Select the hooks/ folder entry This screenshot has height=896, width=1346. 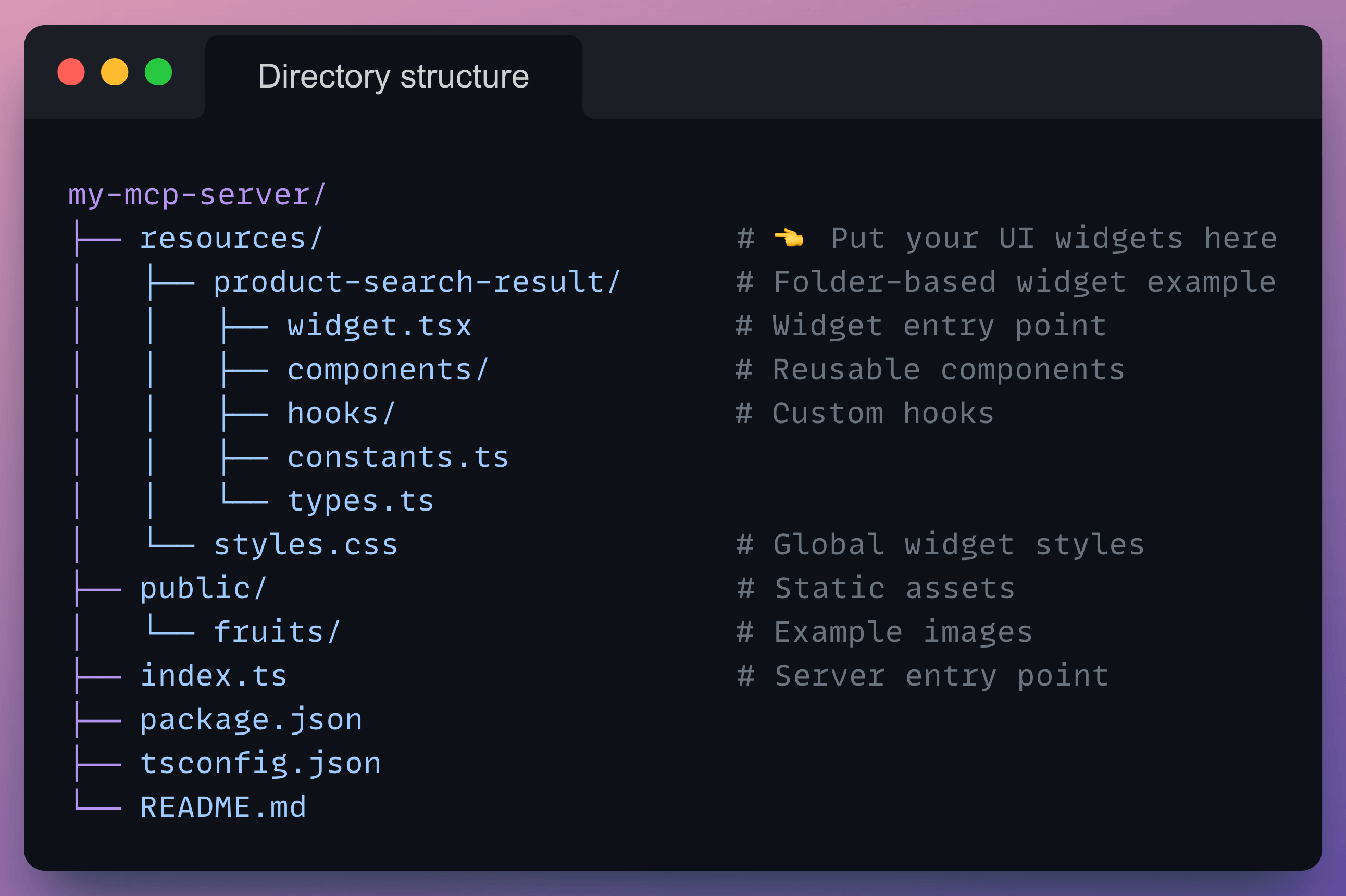[x=341, y=414]
